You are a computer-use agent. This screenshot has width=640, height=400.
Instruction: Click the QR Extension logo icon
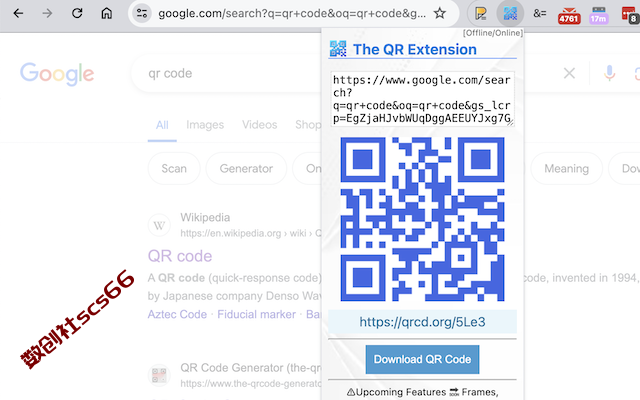(338, 49)
